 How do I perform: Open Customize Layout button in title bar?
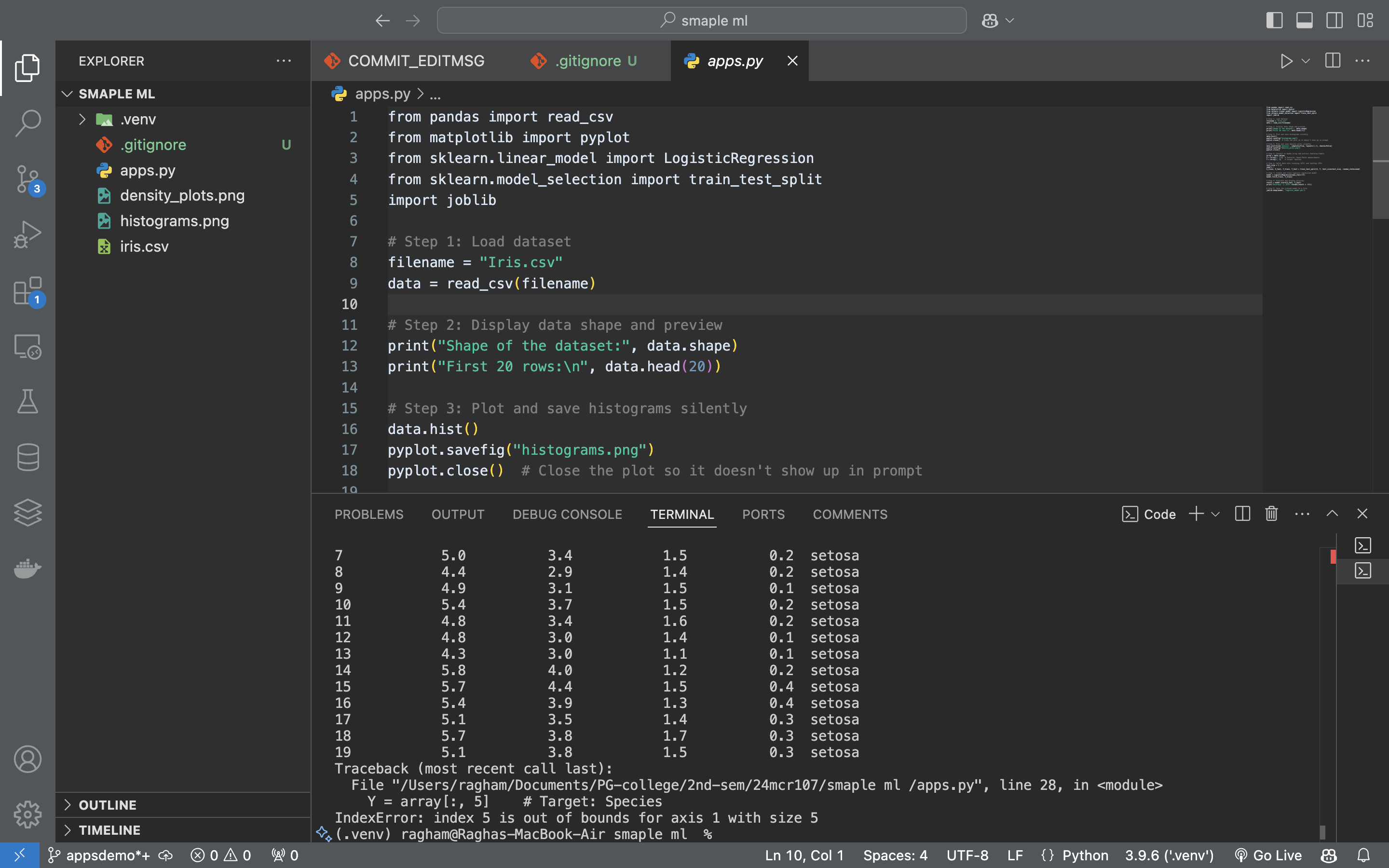pos(1365,21)
